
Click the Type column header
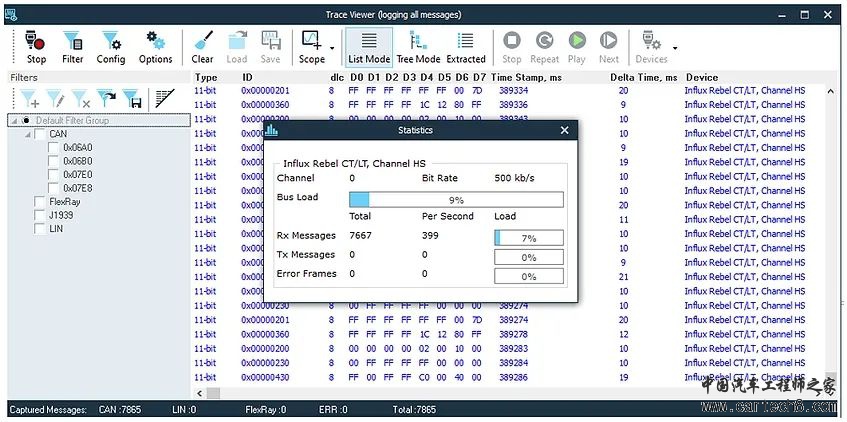[206, 78]
